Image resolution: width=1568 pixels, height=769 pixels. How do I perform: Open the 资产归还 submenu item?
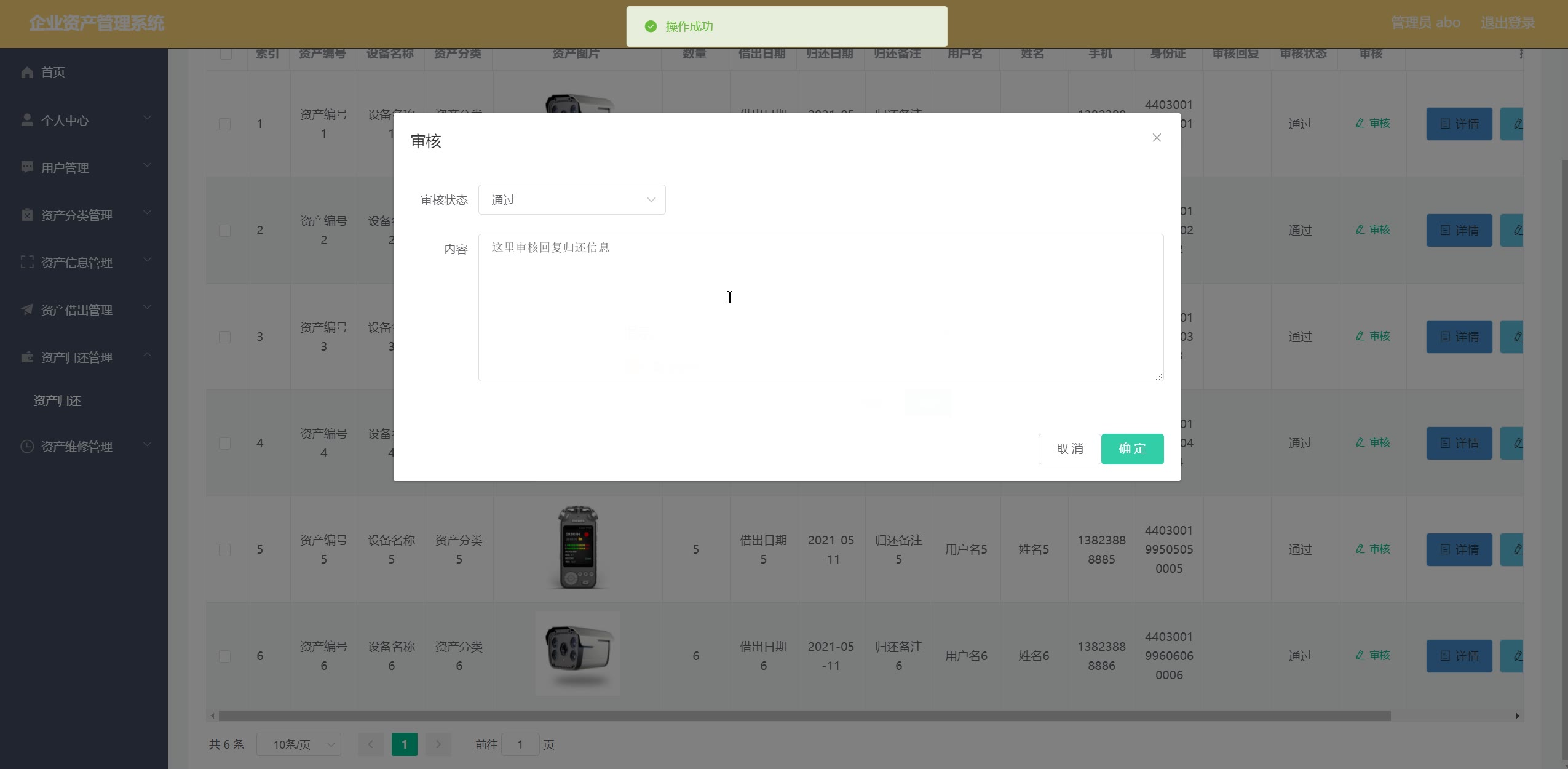click(57, 400)
